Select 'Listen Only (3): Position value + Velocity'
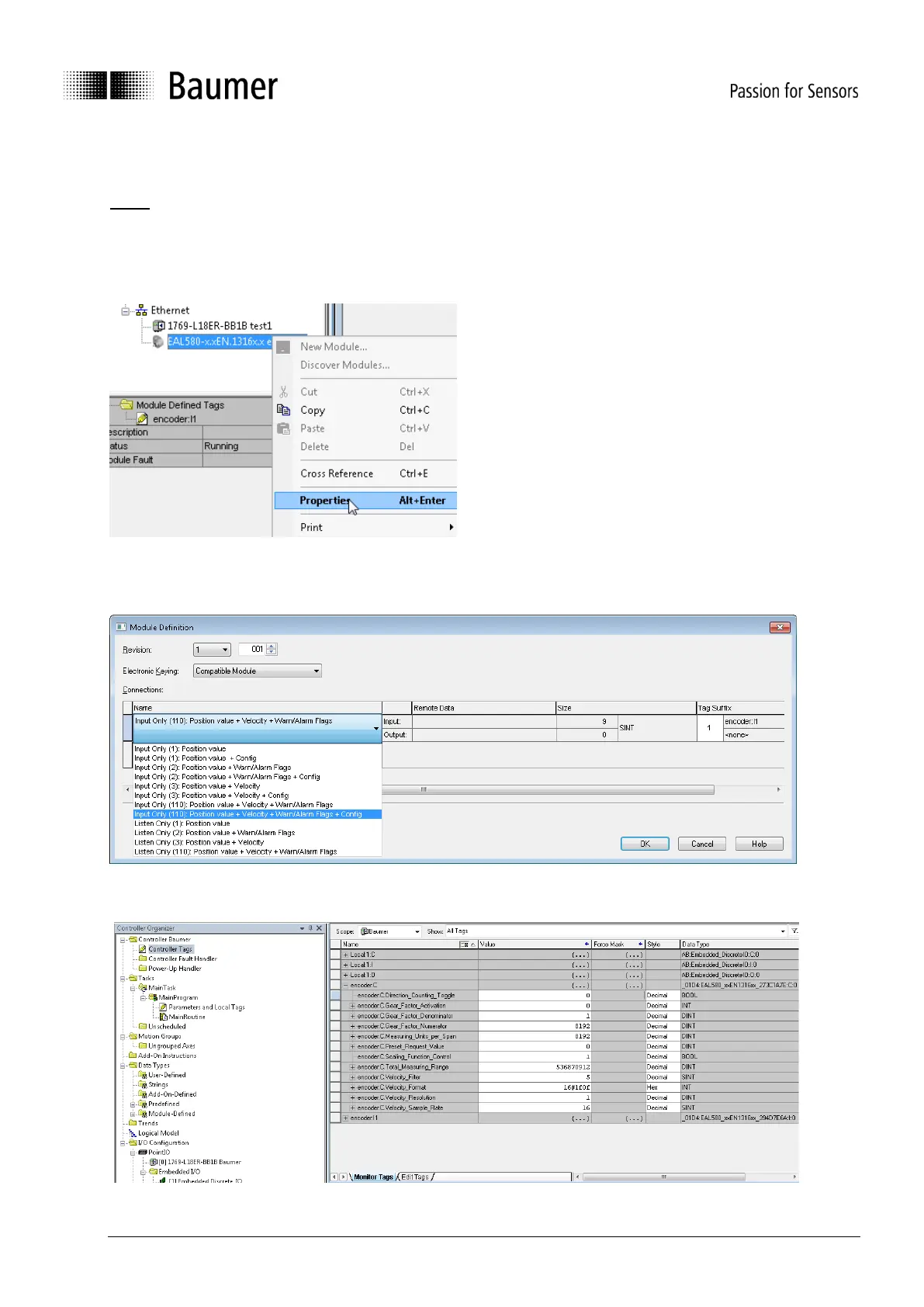Screen dimensions: 924x1307 [x=199, y=842]
